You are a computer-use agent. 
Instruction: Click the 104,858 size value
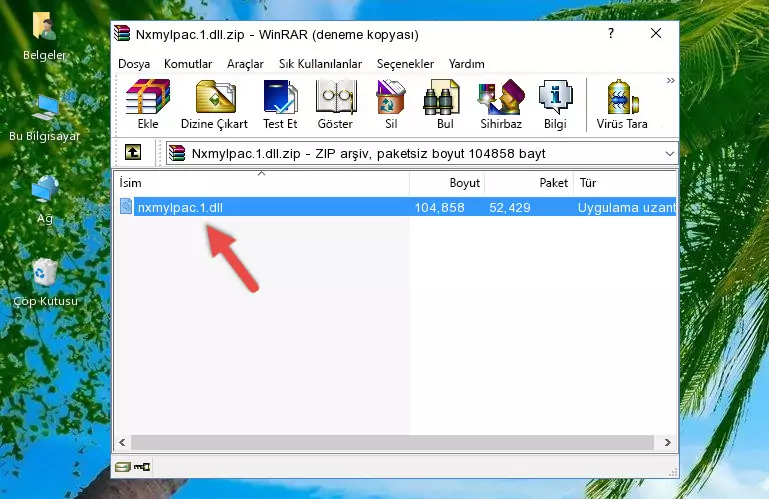(x=439, y=208)
